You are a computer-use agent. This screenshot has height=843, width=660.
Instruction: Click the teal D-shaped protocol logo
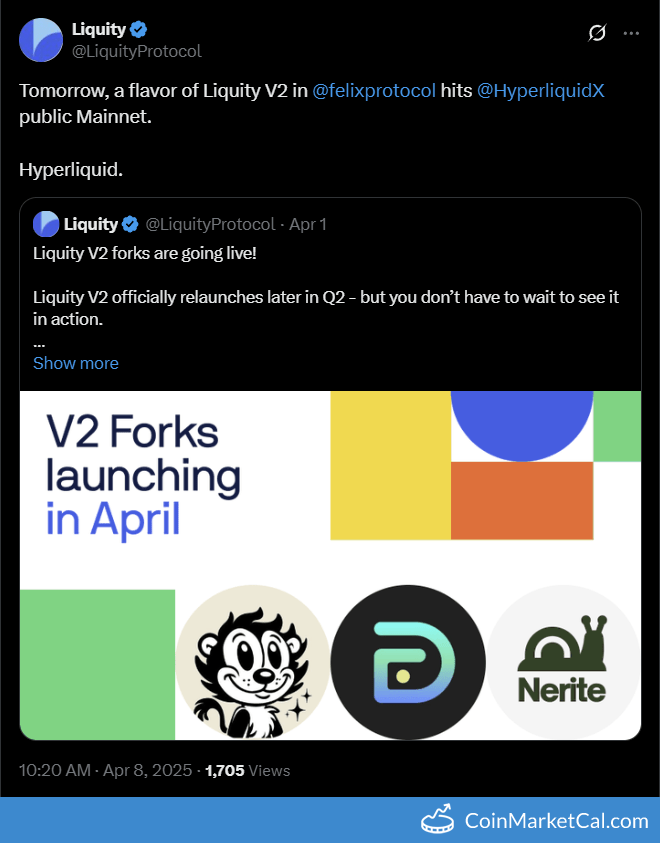pyautogui.click(x=408, y=662)
